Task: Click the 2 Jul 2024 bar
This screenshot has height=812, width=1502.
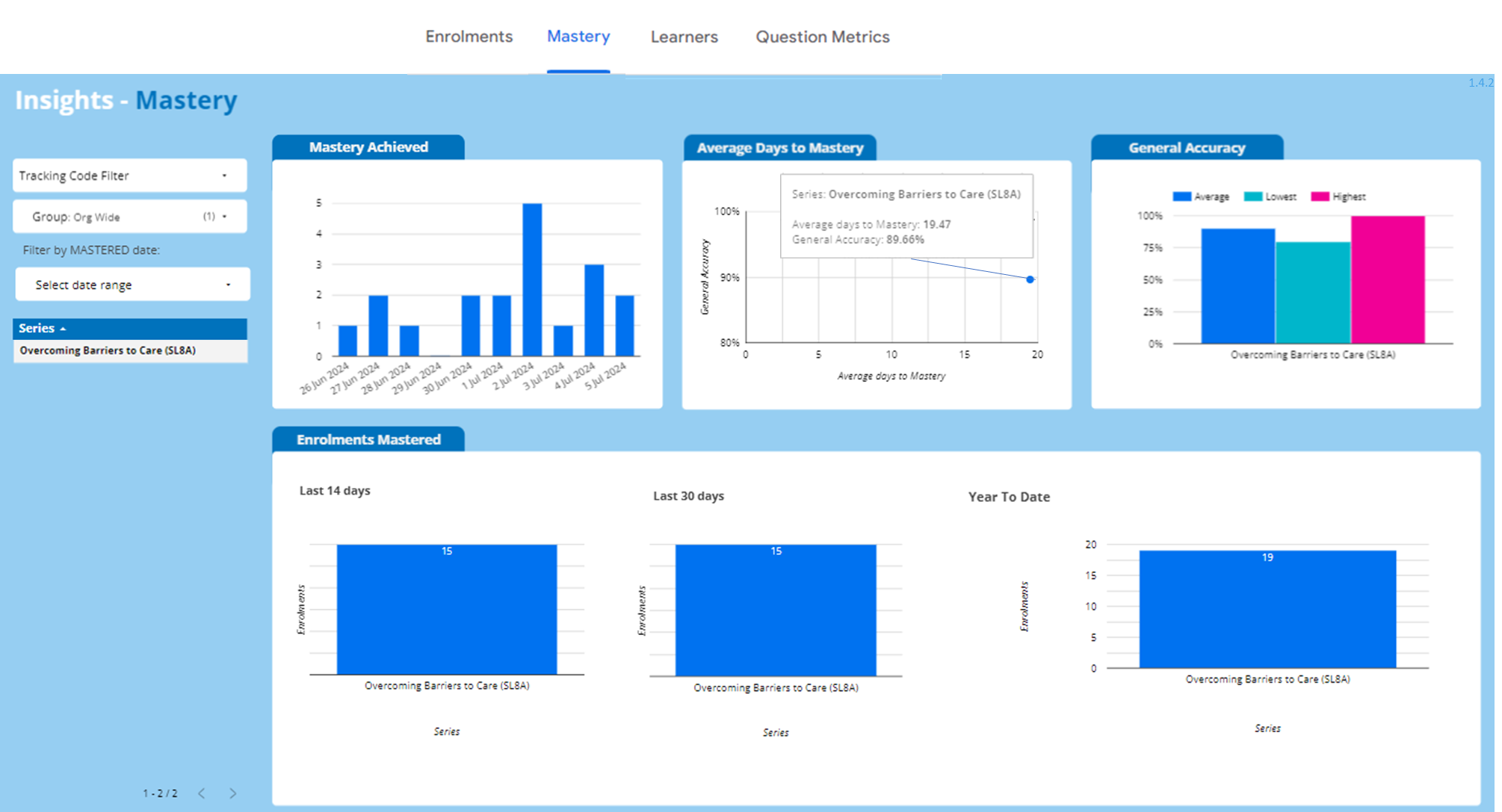Action: point(532,280)
